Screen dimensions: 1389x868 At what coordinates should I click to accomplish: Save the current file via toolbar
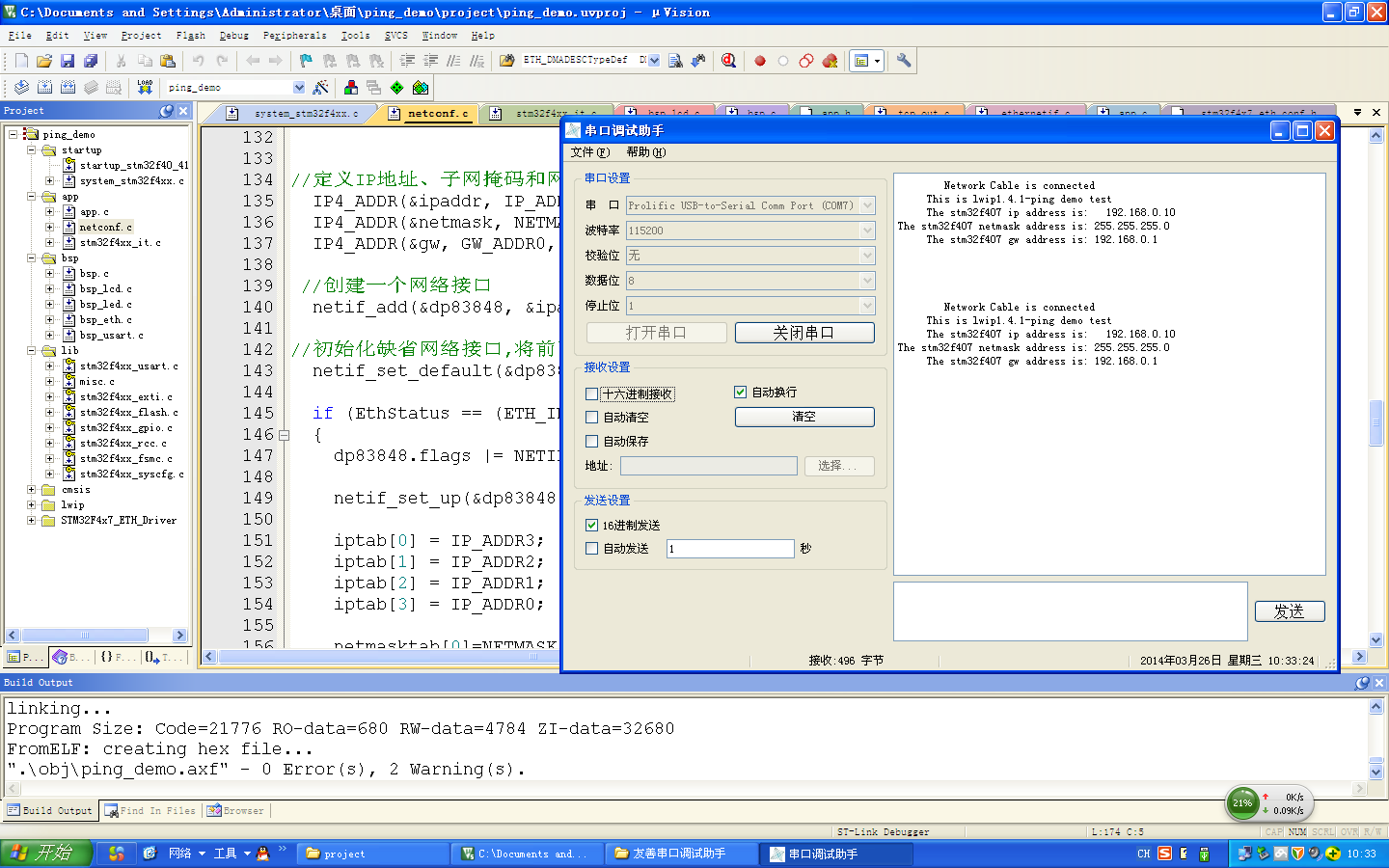(x=68, y=61)
